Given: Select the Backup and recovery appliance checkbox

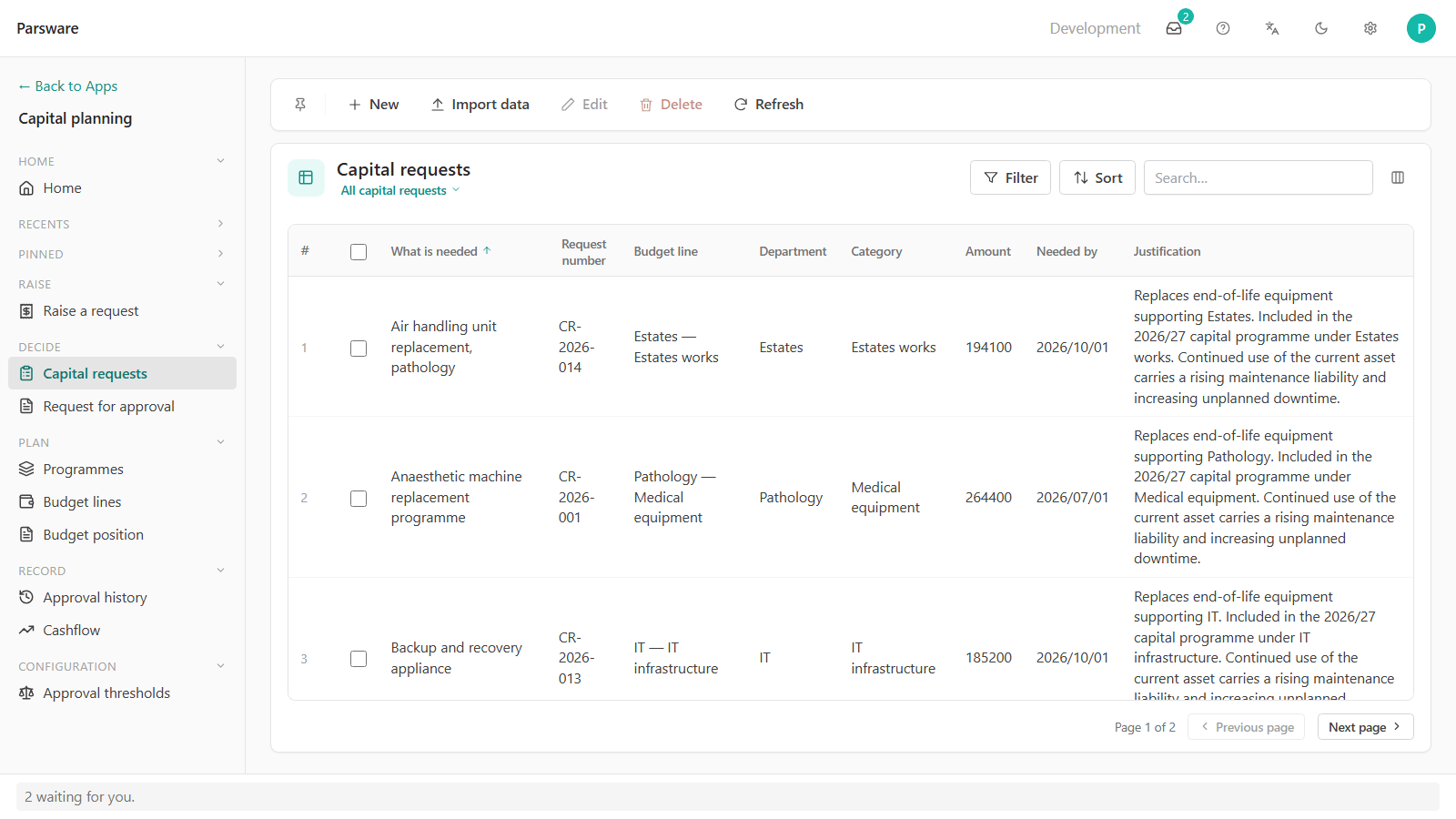Looking at the screenshot, I should pyautogui.click(x=359, y=659).
